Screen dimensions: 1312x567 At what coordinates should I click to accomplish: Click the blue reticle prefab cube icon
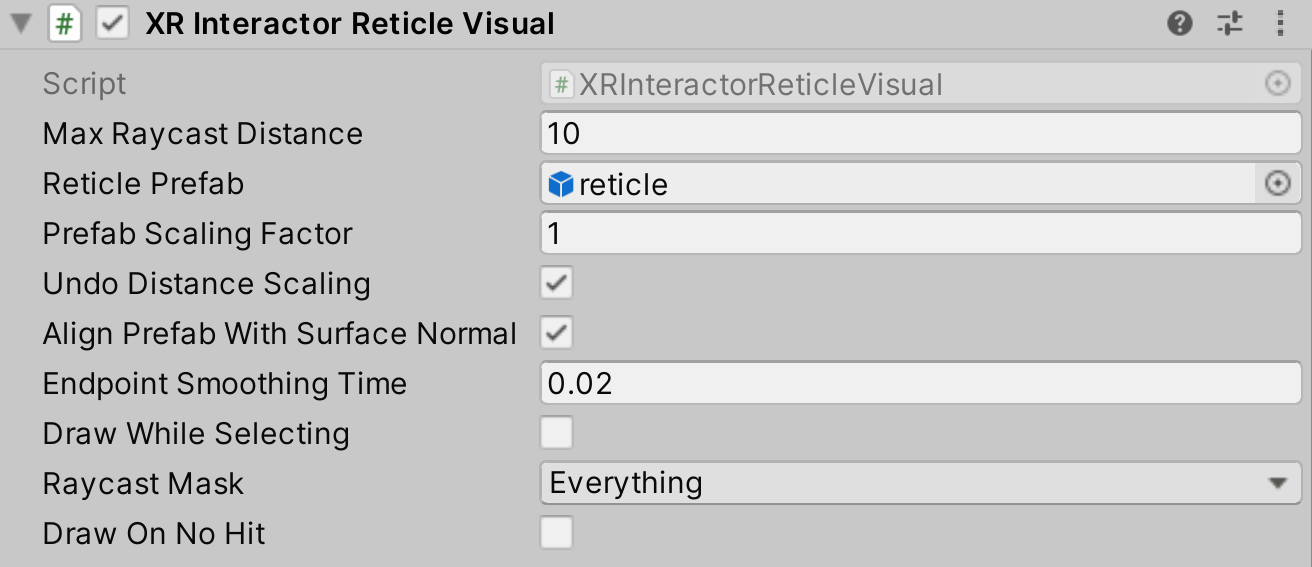click(561, 184)
